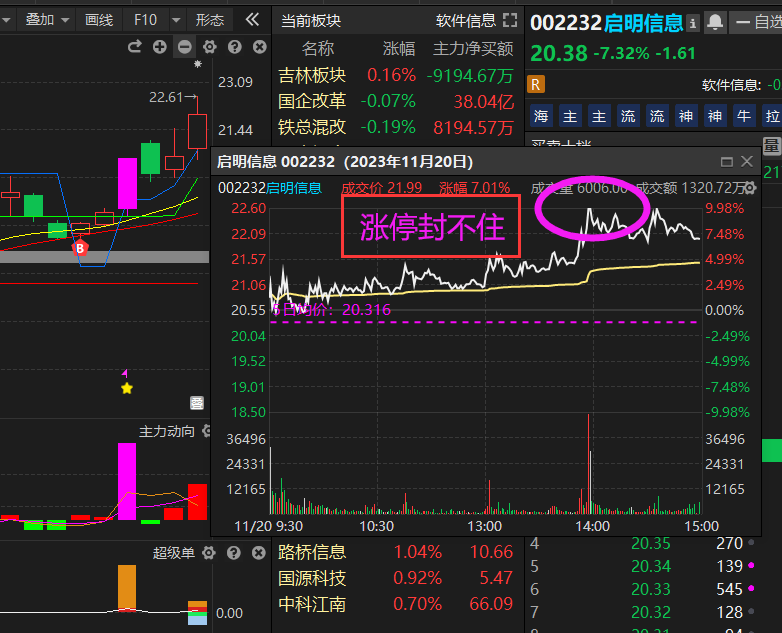Screen dimensions: 782x633
Task: Collapse the chart panel with double chevron
Action: pos(252,19)
